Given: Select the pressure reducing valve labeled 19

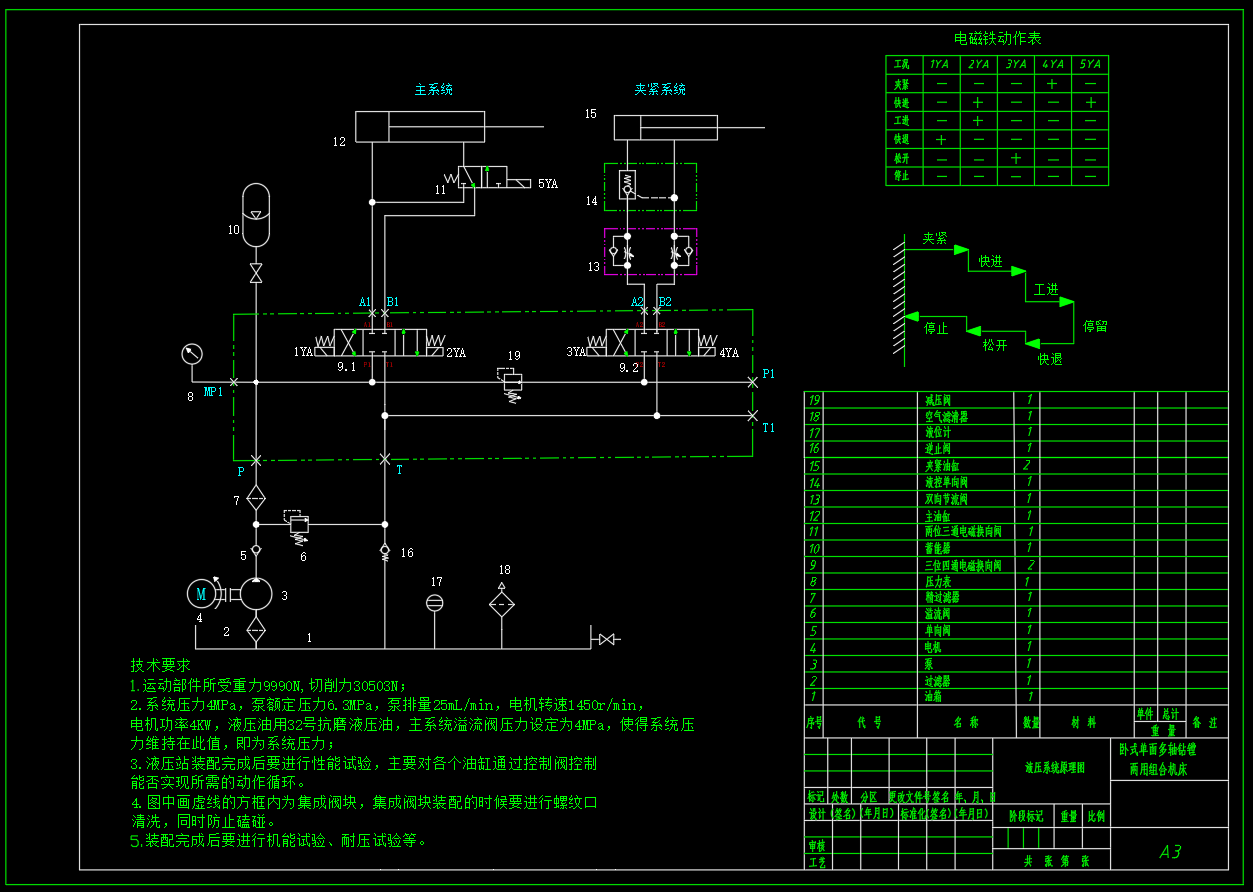Looking at the screenshot, I should [511, 384].
